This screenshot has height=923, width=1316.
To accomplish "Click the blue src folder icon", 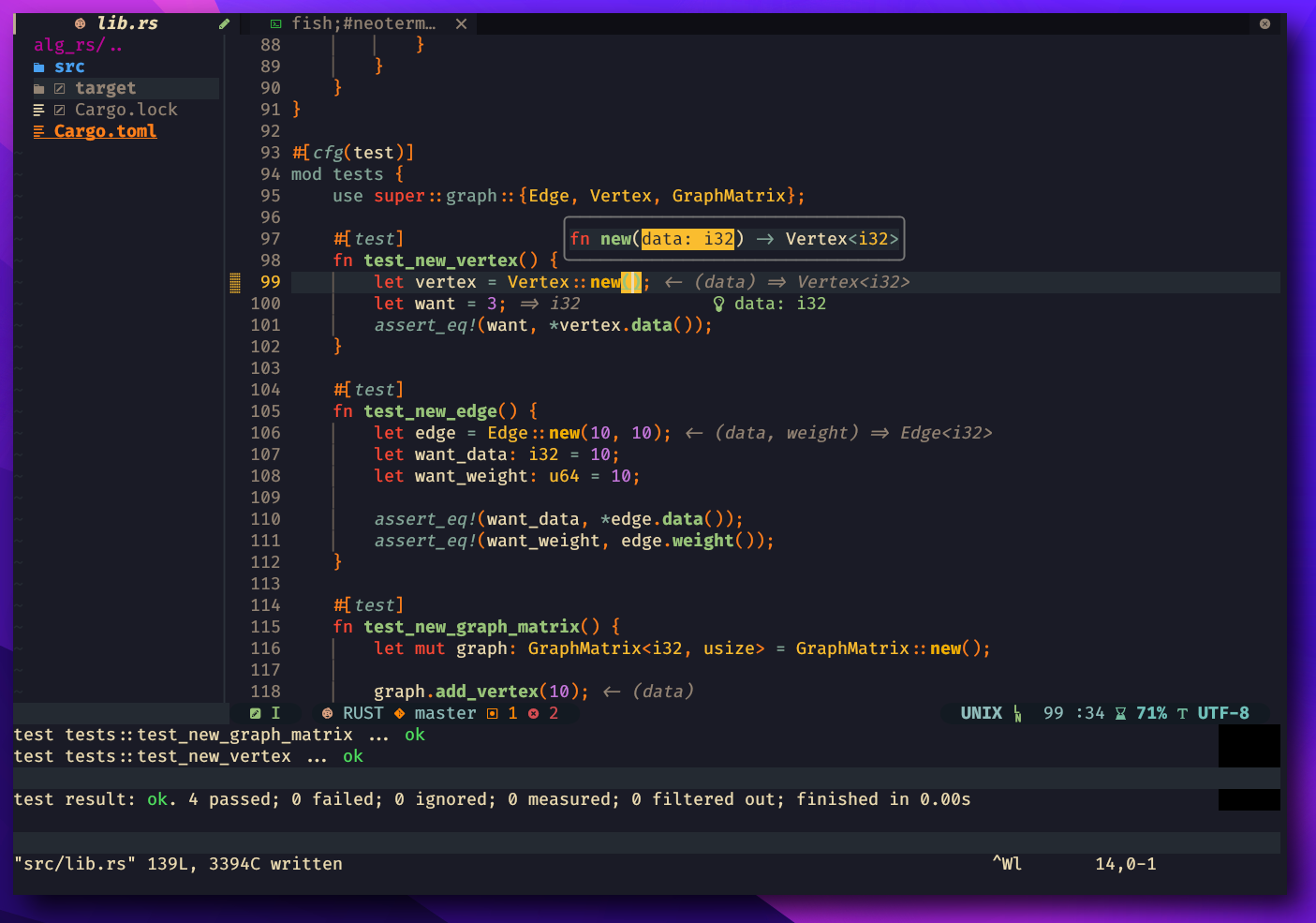I will click(x=39, y=67).
